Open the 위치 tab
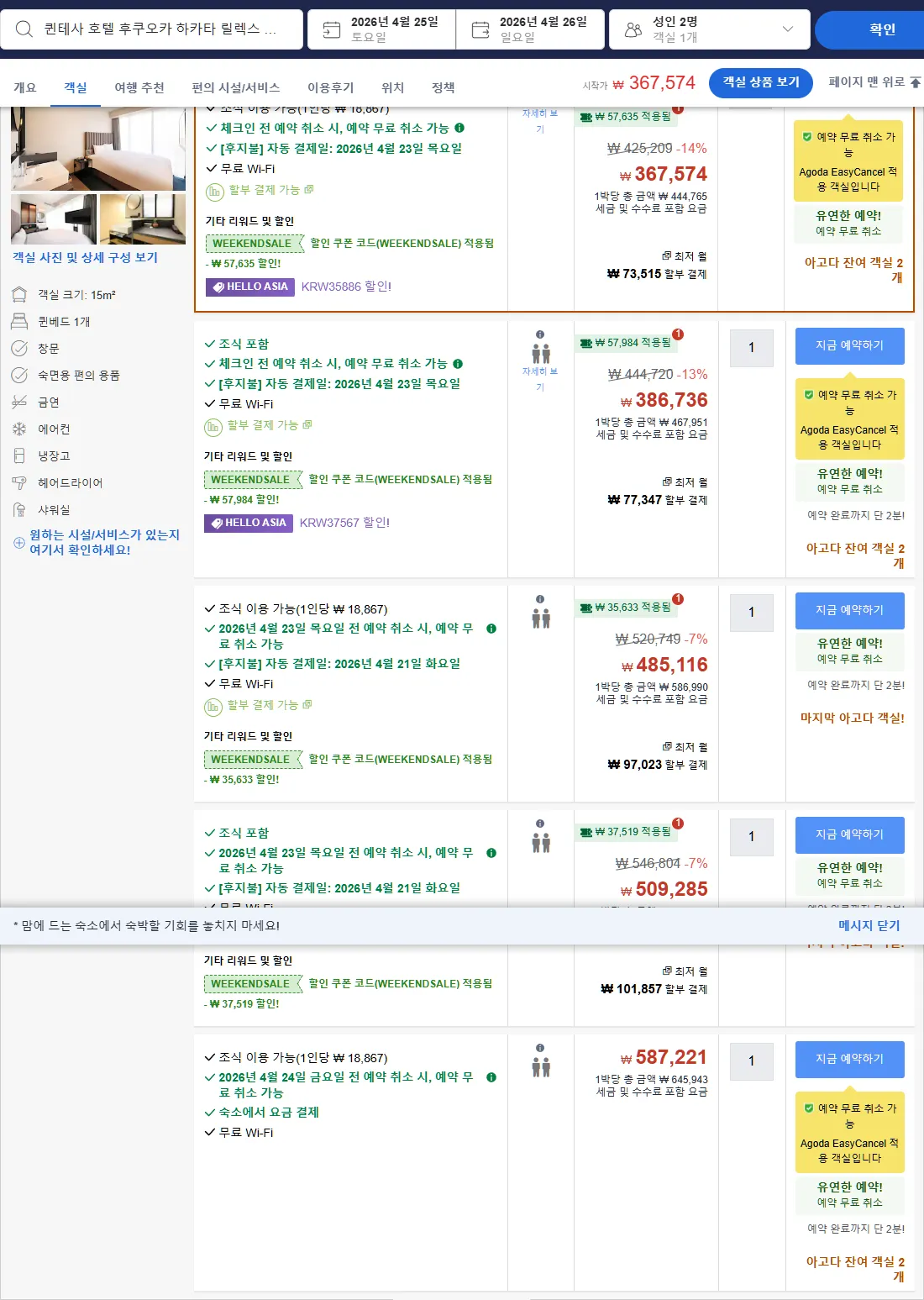924x1300 pixels. (x=393, y=87)
